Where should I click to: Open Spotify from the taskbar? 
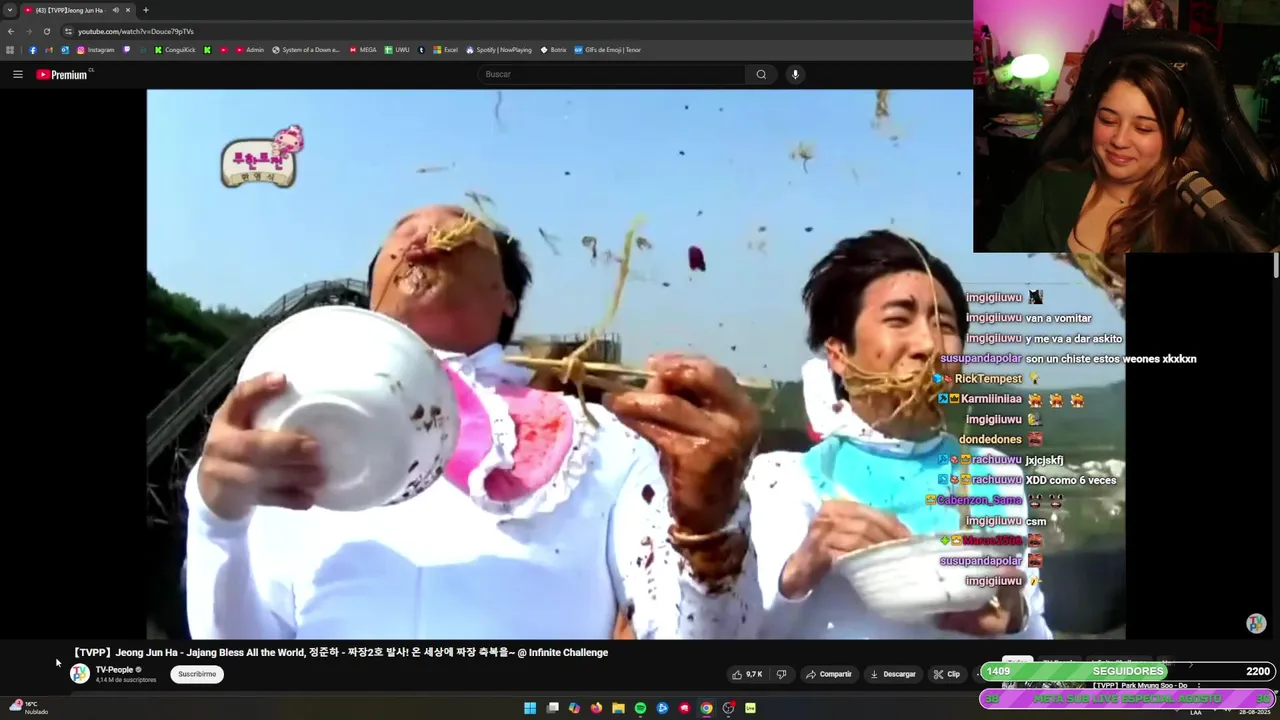[x=640, y=708]
